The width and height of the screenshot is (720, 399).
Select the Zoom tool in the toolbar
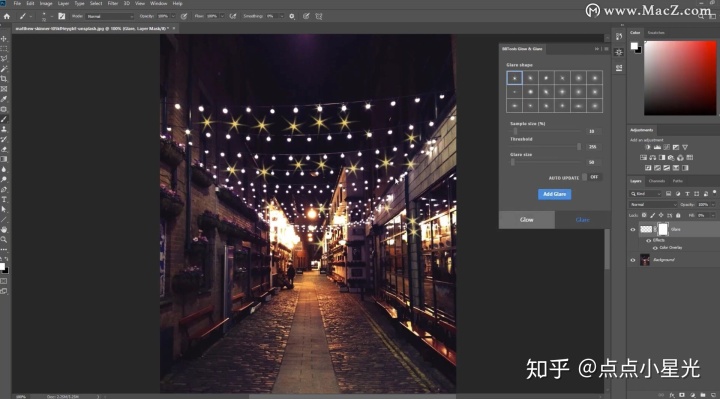point(4,240)
